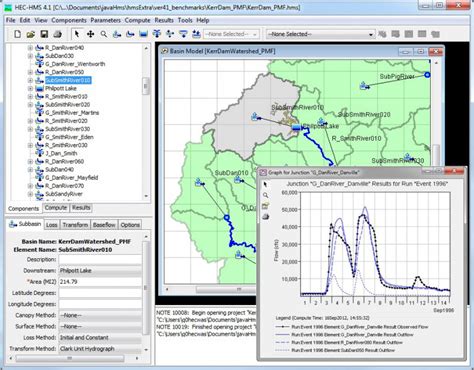Open the Loss Method dropdown
This screenshot has height=370, width=474.
click(x=100, y=338)
